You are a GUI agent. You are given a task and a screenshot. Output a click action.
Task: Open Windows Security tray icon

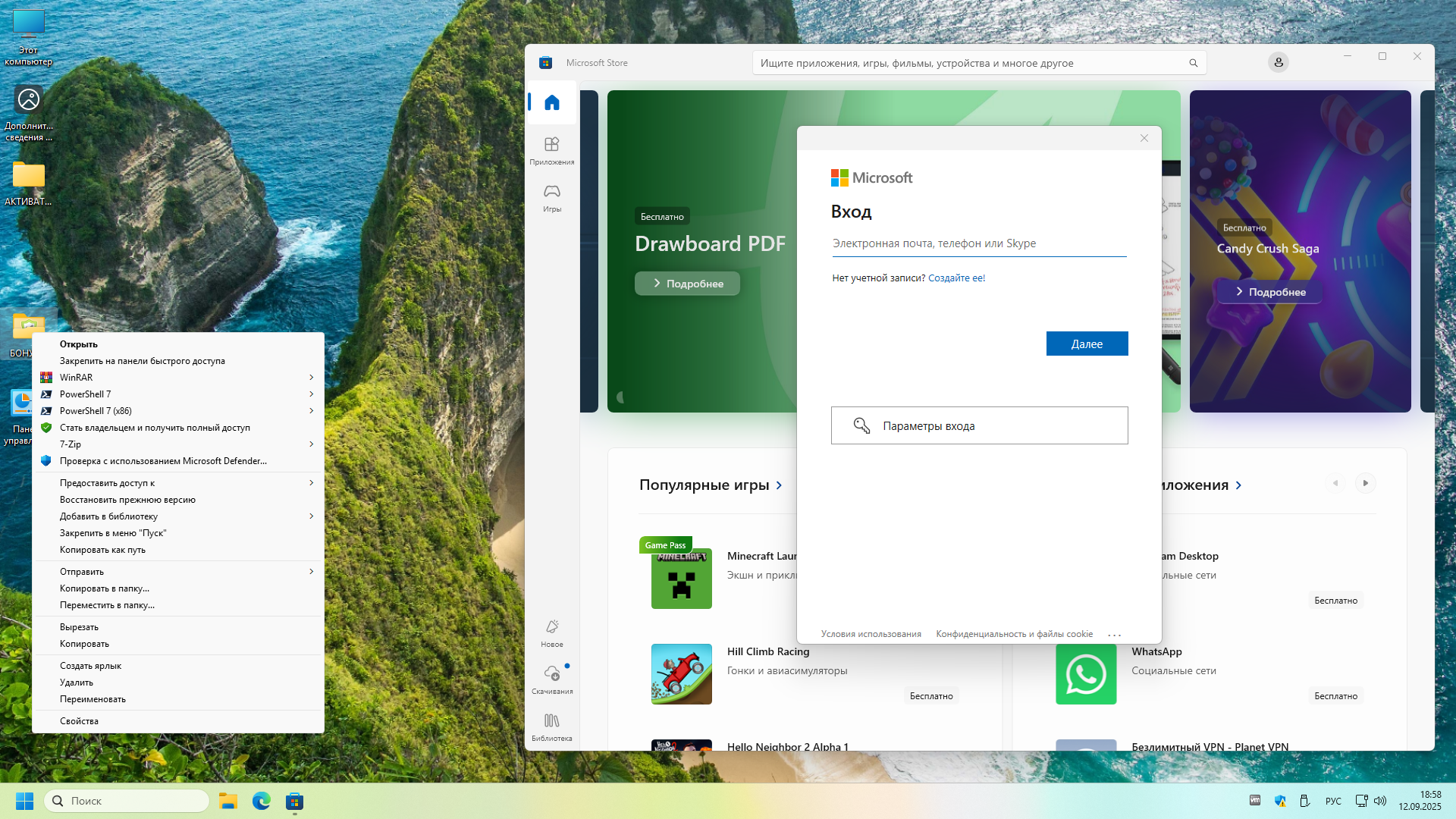point(1280,801)
